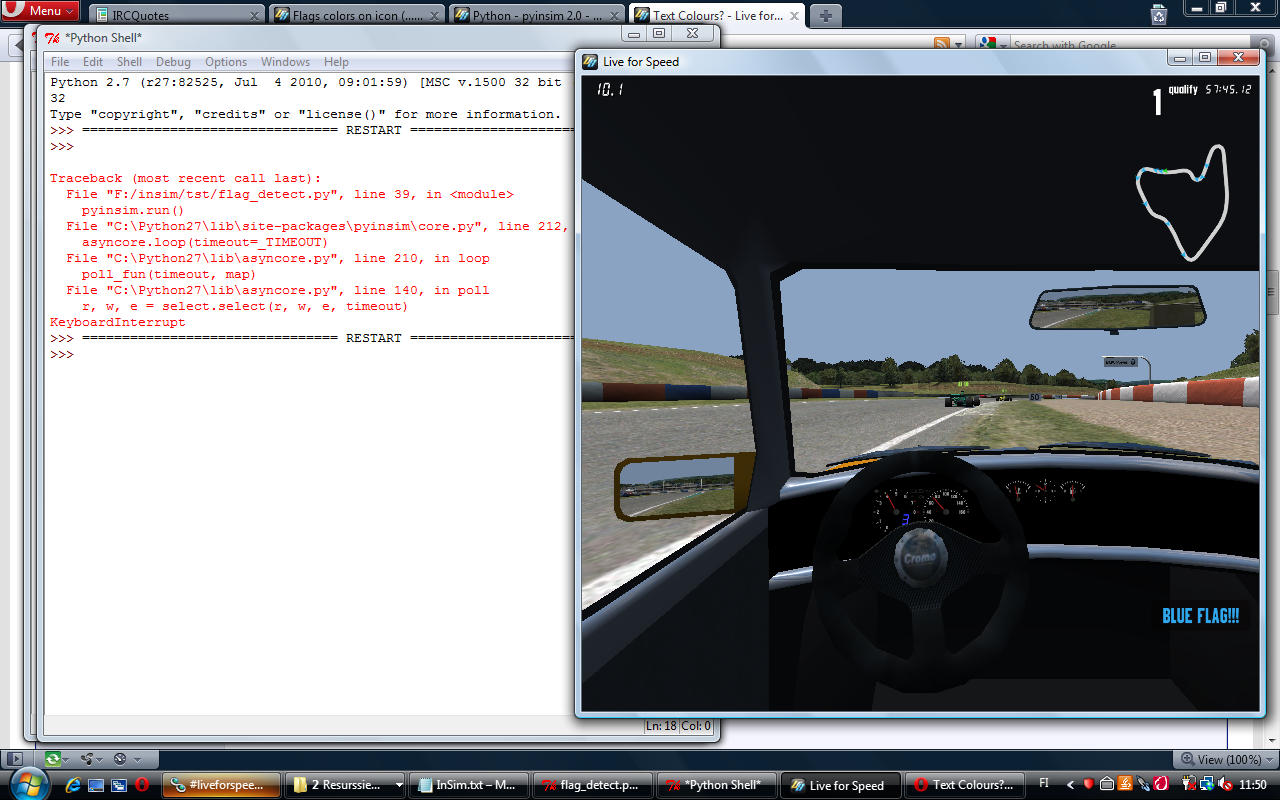
Task: Switch to the Flags colors on icon tab
Action: [x=357, y=15]
